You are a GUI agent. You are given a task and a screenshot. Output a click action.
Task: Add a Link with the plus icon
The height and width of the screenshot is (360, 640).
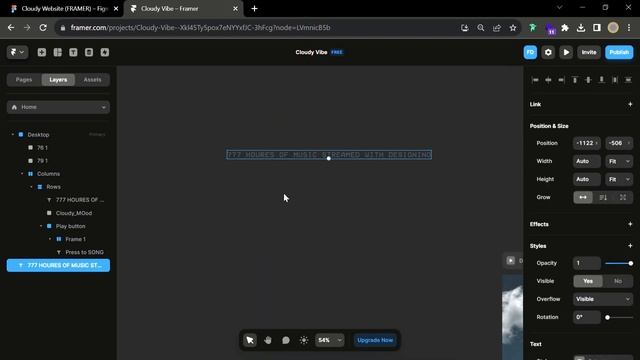(x=630, y=104)
